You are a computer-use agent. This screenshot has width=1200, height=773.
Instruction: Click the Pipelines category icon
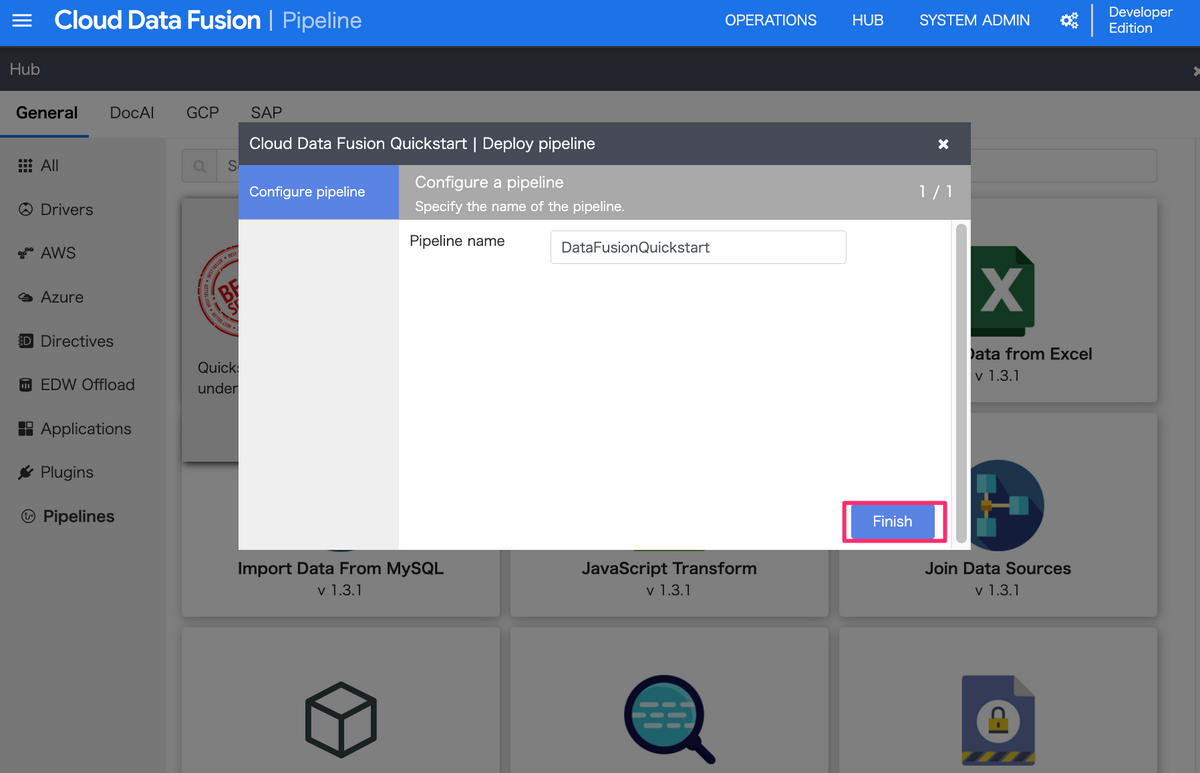coord(28,517)
